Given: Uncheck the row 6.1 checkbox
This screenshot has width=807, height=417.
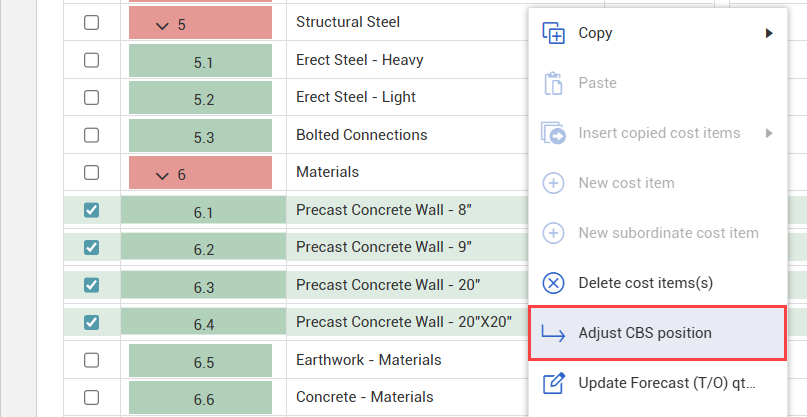Looking at the screenshot, I should tap(91, 210).
